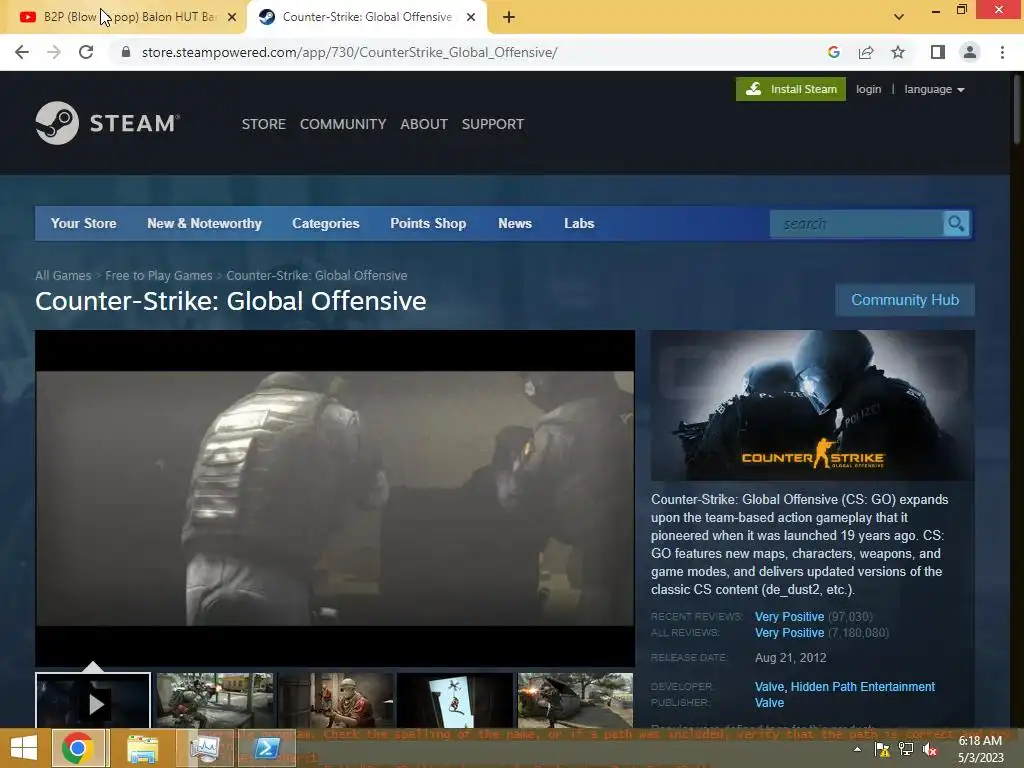Click the login link
Image resolution: width=1024 pixels, height=768 pixels.
point(869,89)
